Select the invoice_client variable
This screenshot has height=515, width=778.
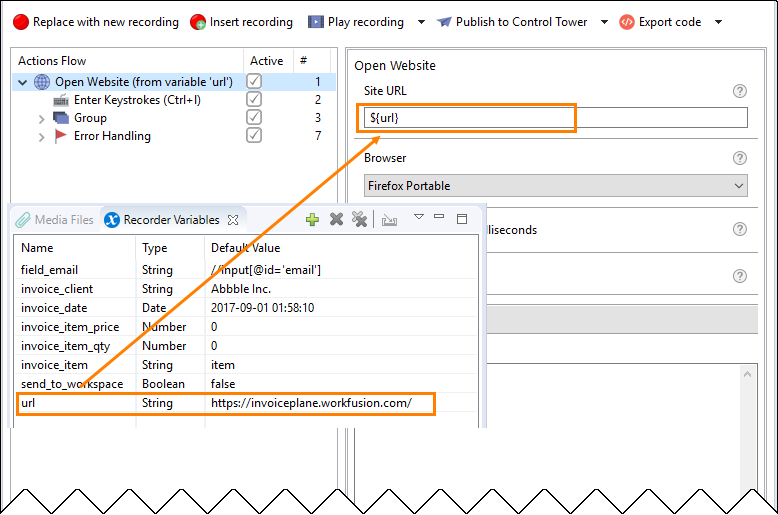tap(57, 289)
